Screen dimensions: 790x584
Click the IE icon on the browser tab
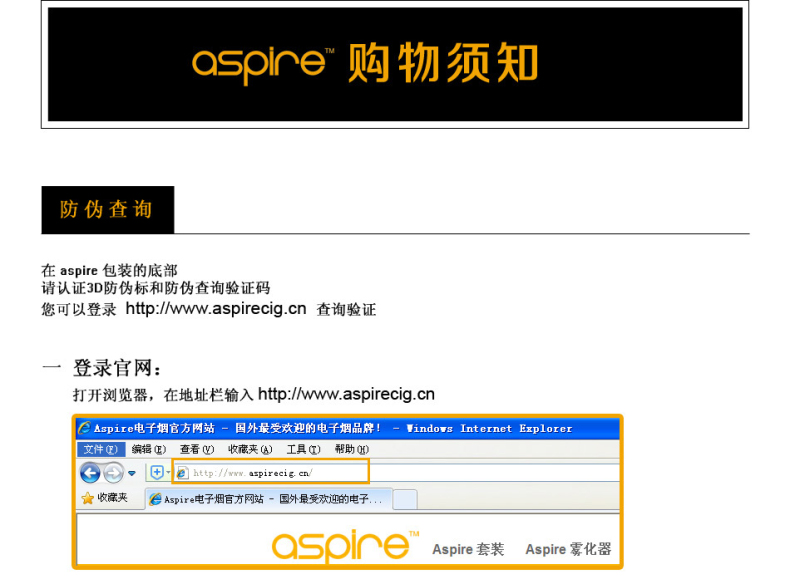(x=156, y=499)
